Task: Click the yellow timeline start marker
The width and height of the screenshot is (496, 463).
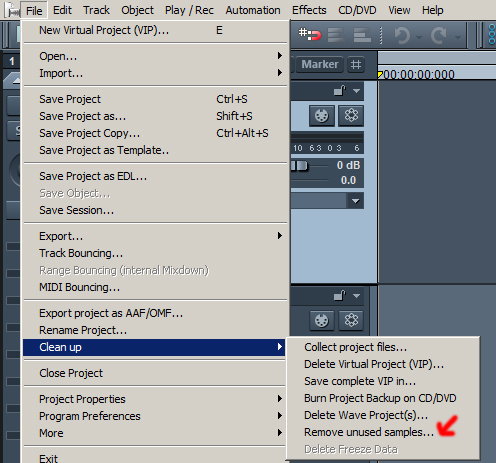Action: click(380, 74)
